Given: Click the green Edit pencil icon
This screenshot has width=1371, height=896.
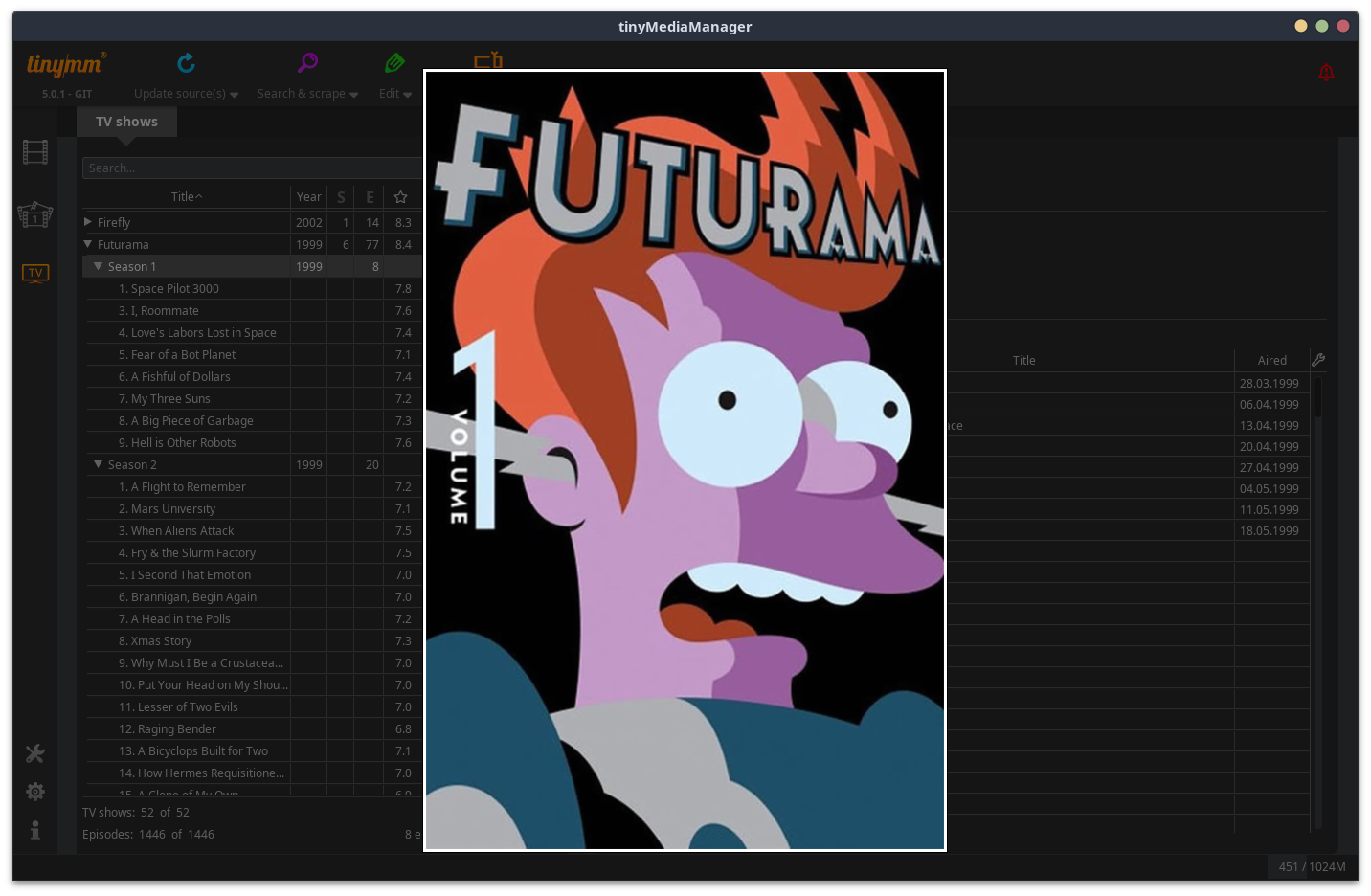Looking at the screenshot, I should [x=394, y=63].
